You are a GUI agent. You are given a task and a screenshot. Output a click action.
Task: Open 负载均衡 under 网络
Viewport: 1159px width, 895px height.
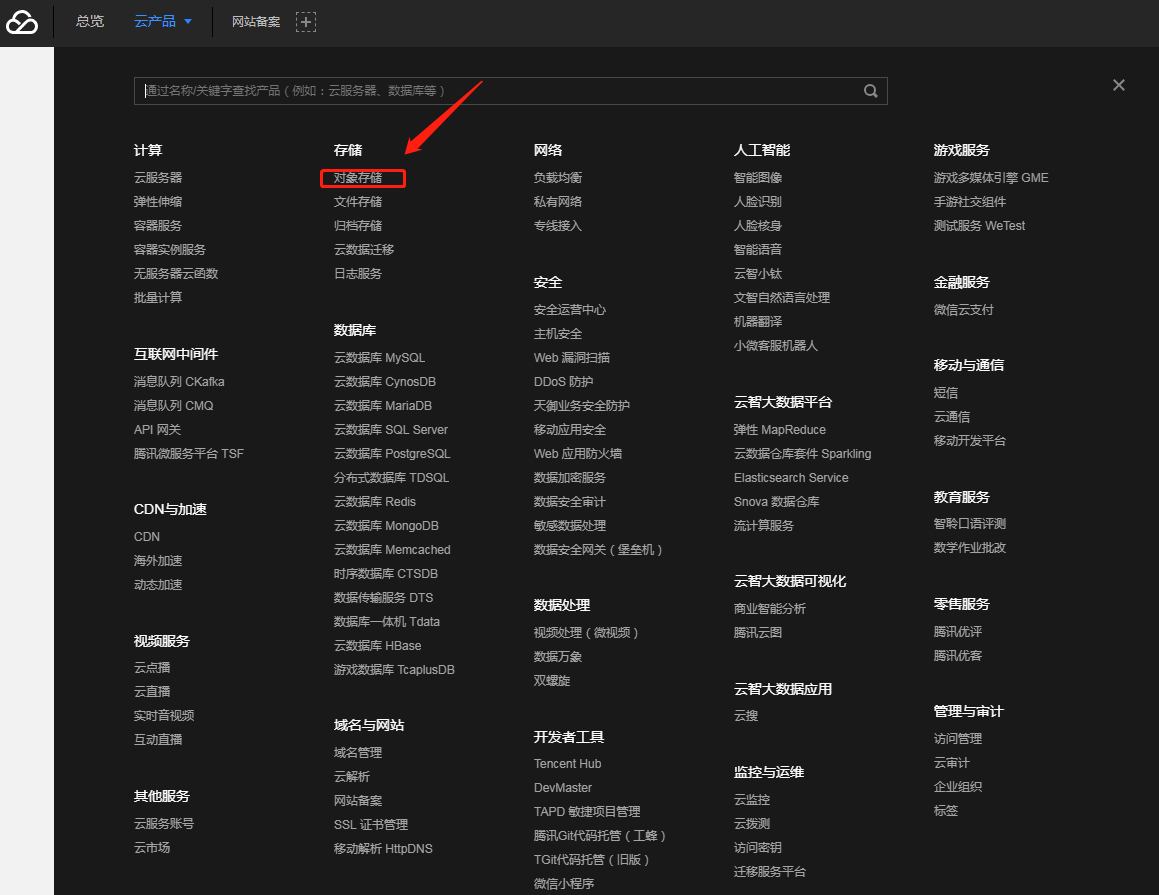pos(558,177)
